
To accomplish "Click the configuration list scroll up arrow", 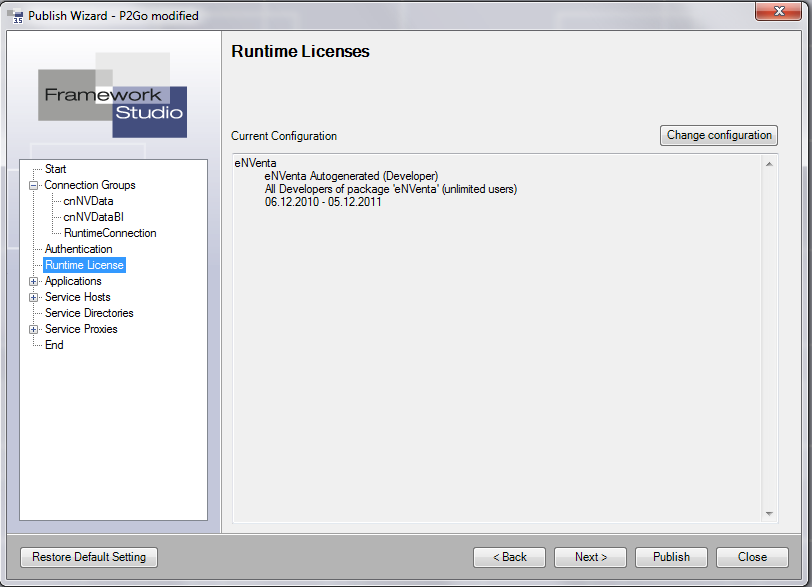I will [770, 164].
